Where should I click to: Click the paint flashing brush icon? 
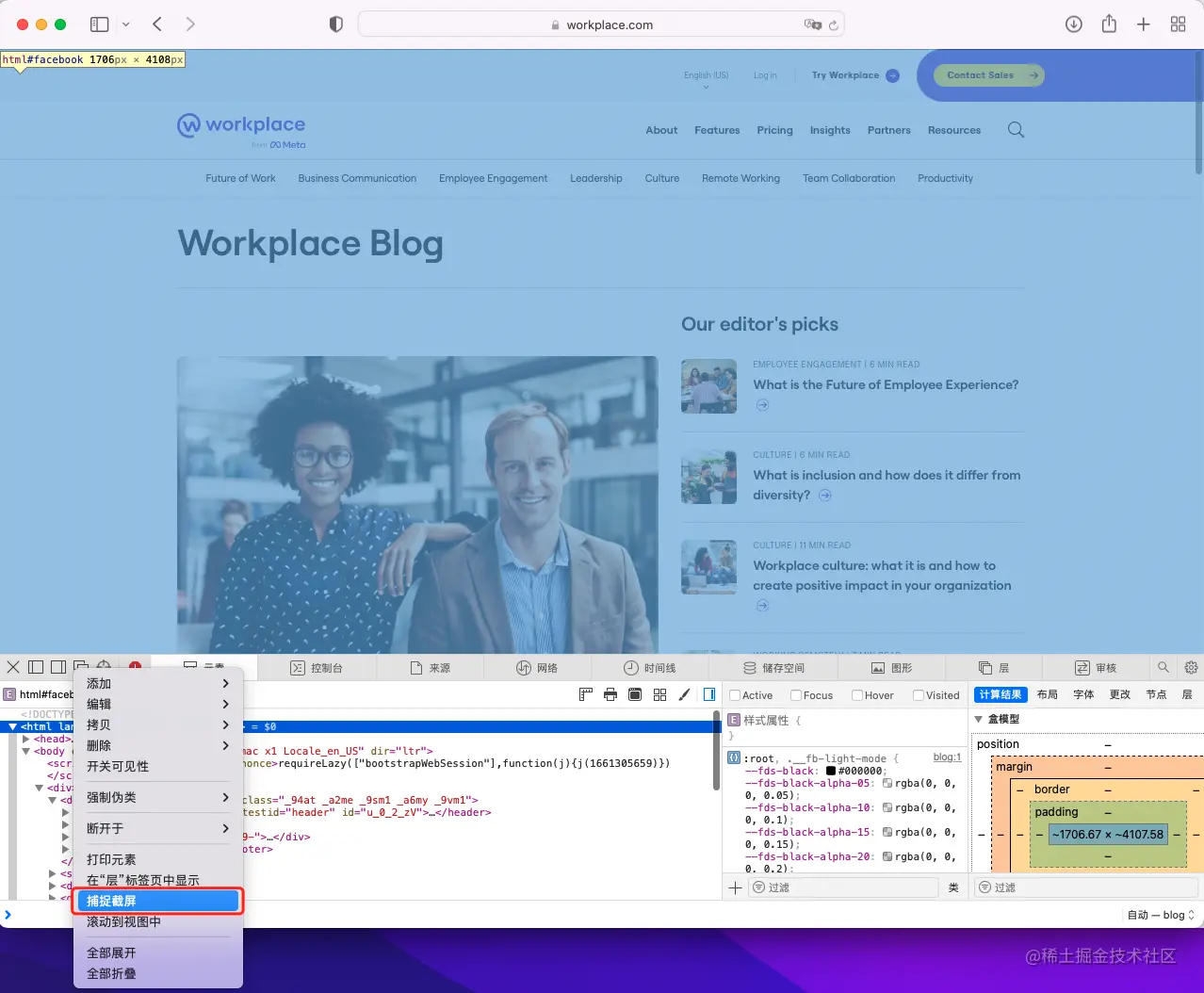[684, 694]
